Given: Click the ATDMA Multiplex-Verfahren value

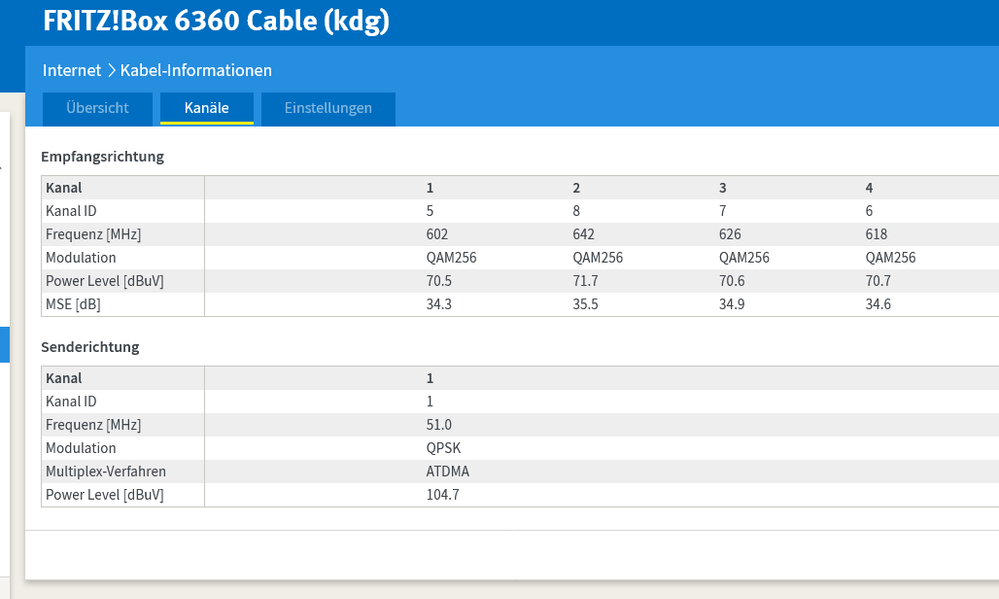Looking at the screenshot, I should pyautogui.click(x=445, y=471).
